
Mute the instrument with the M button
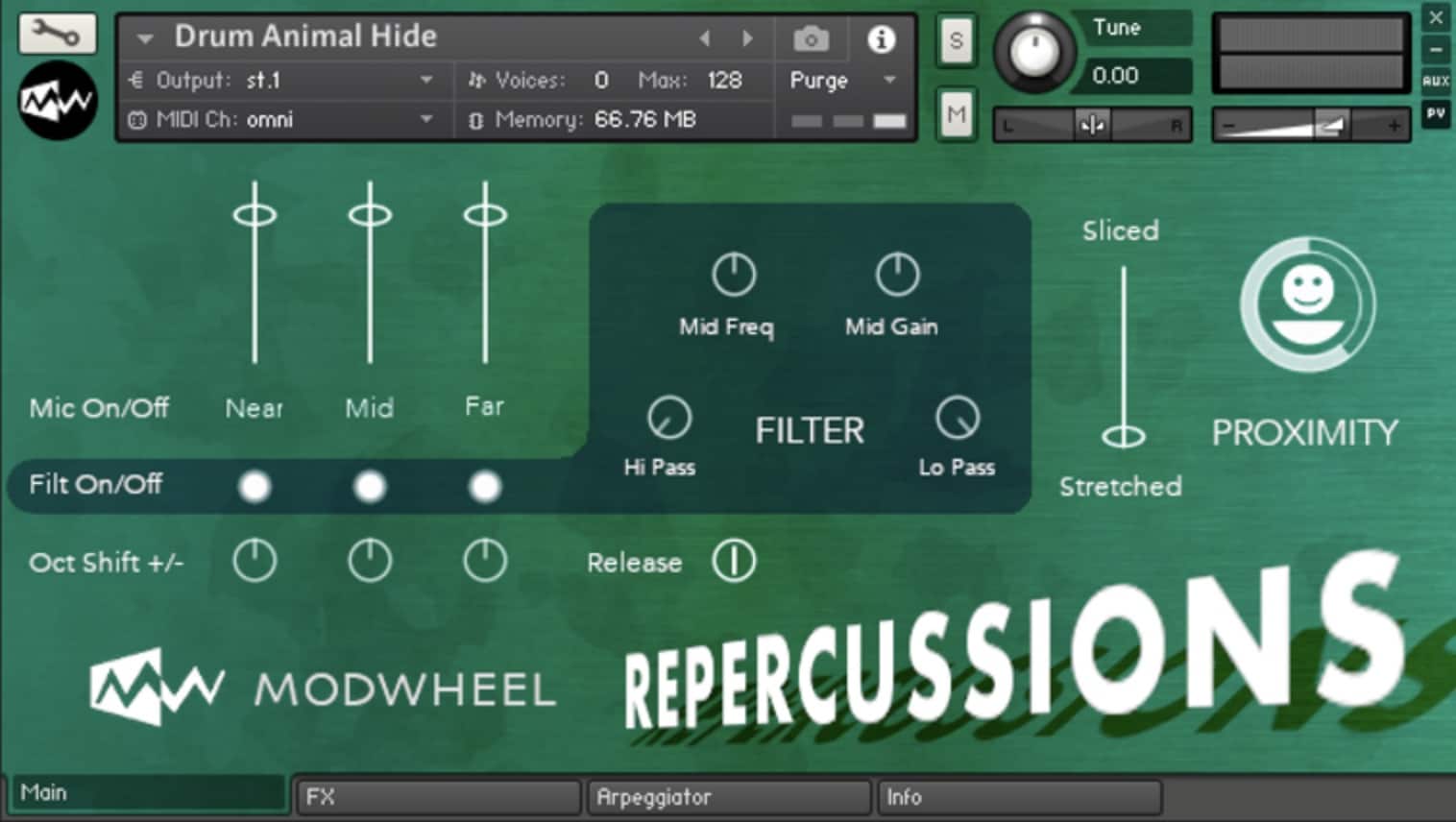[x=956, y=115]
